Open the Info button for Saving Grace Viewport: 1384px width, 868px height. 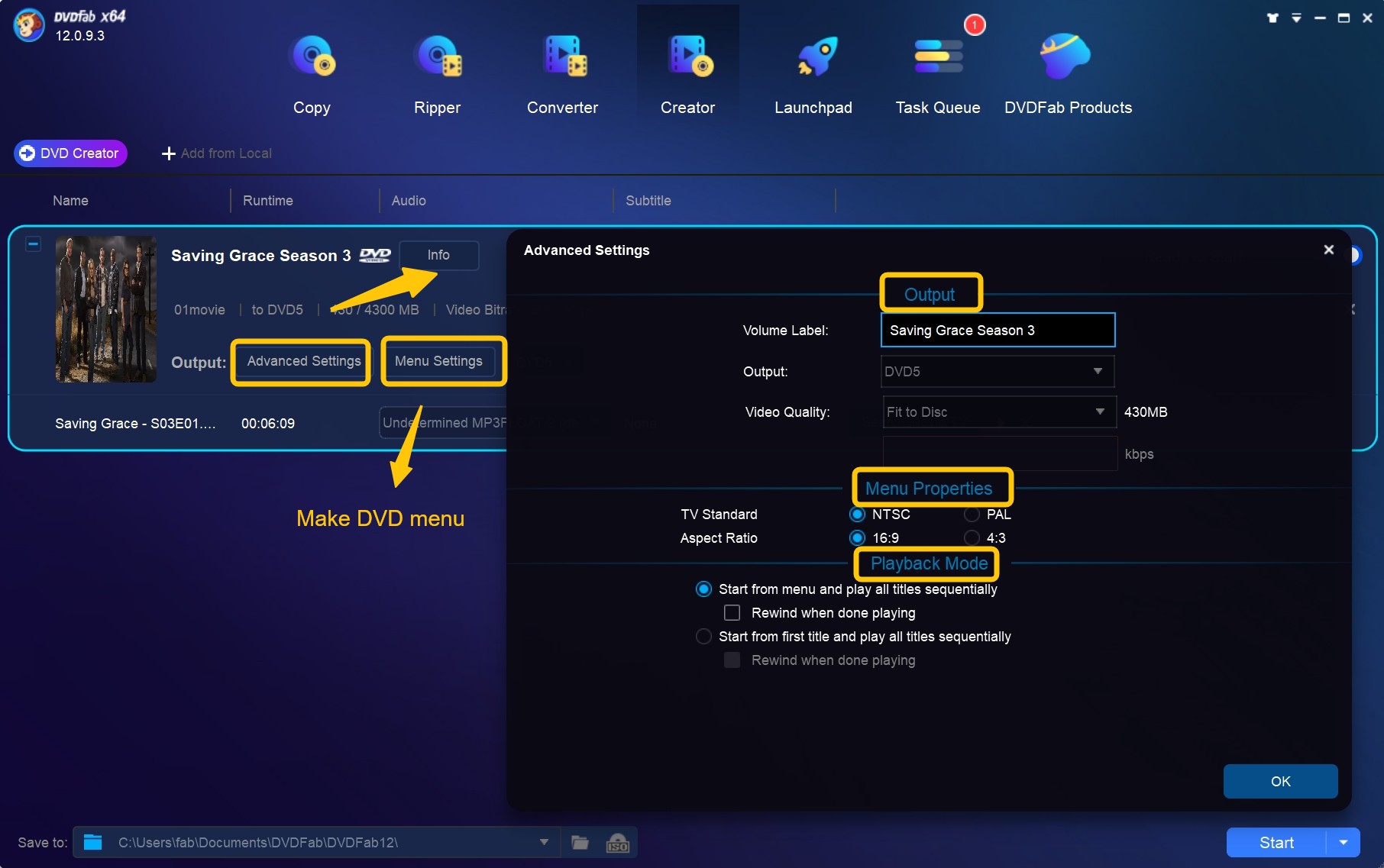[x=438, y=255]
